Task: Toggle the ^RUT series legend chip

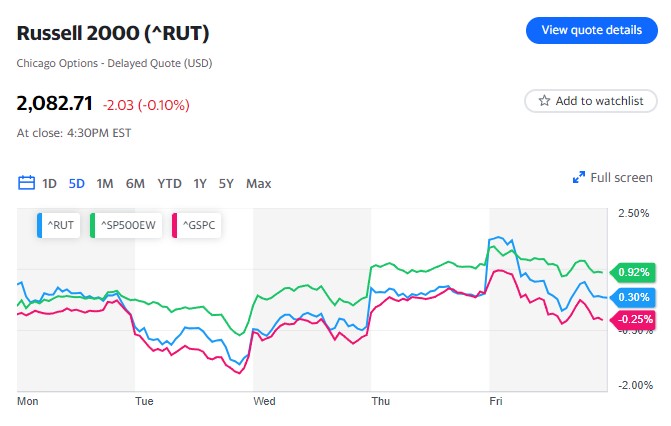Action: (58, 225)
